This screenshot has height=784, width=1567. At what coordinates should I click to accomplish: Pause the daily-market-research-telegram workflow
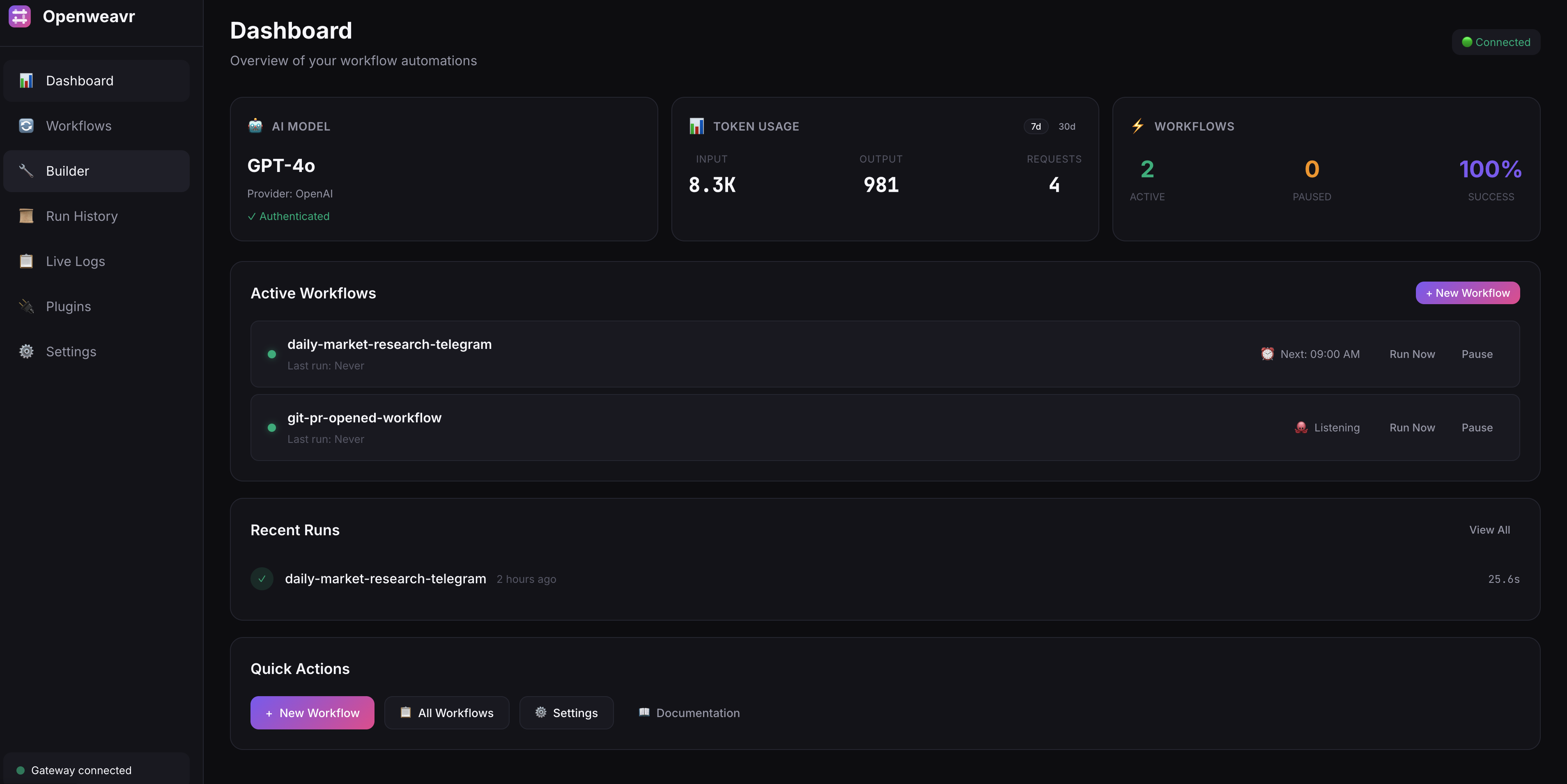click(1477, 354)
